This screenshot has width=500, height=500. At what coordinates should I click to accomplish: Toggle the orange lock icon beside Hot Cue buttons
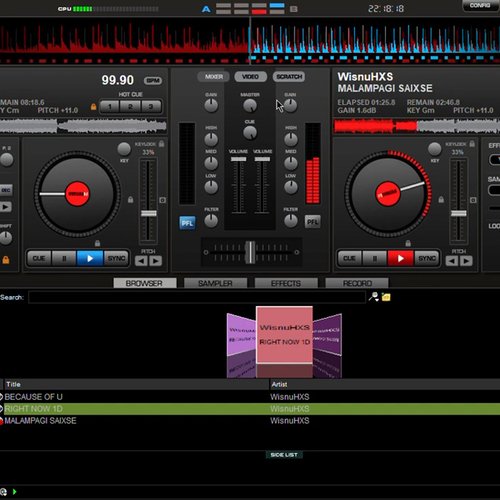(x=94, y=107)
